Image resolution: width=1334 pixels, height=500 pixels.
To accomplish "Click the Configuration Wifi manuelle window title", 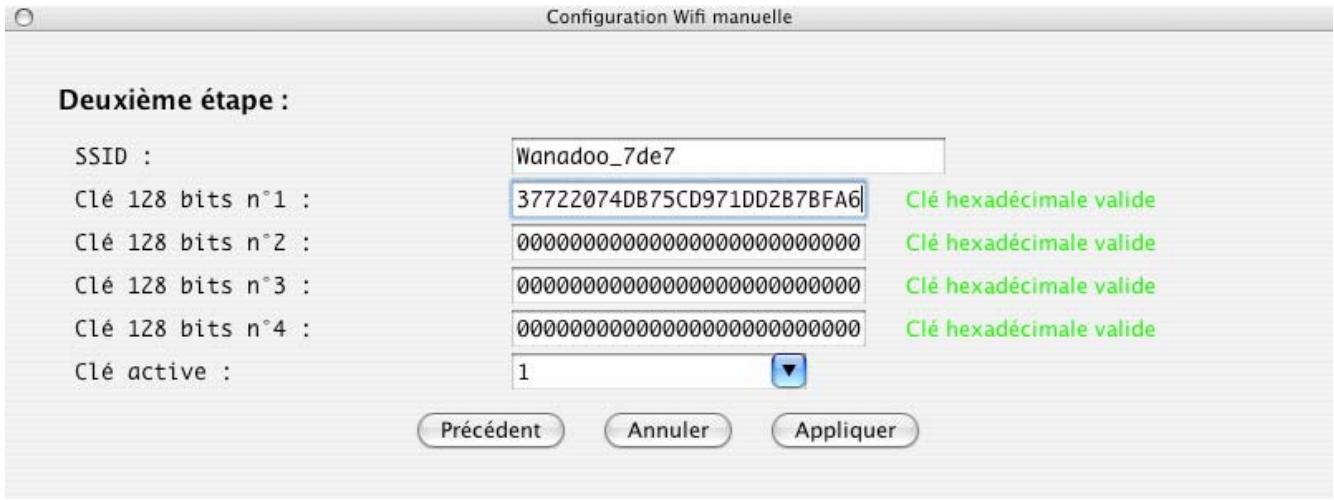I will pos(670,15).
